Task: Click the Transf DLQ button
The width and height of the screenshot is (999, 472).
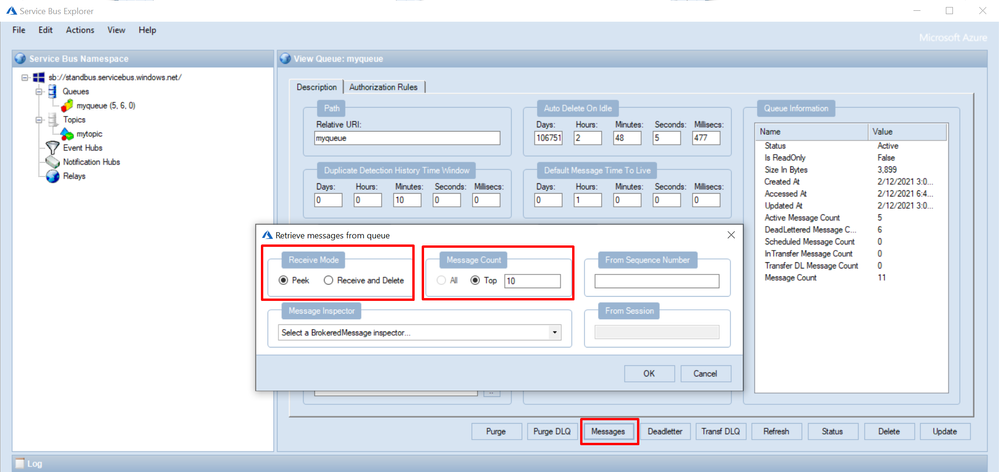Action: coord(721,431)
